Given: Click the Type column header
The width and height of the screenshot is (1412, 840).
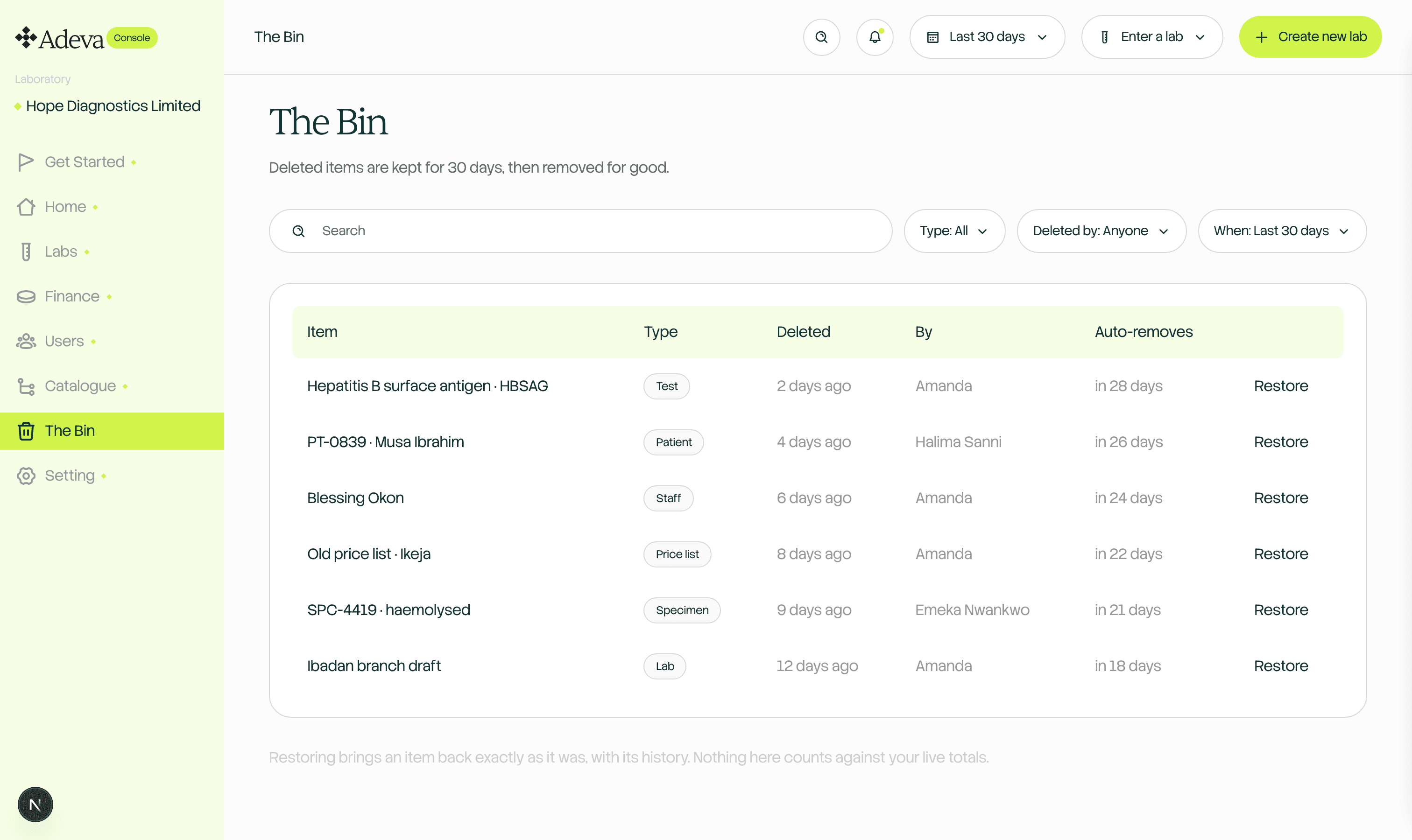Looking at the screenshot, I should (660, 332).
